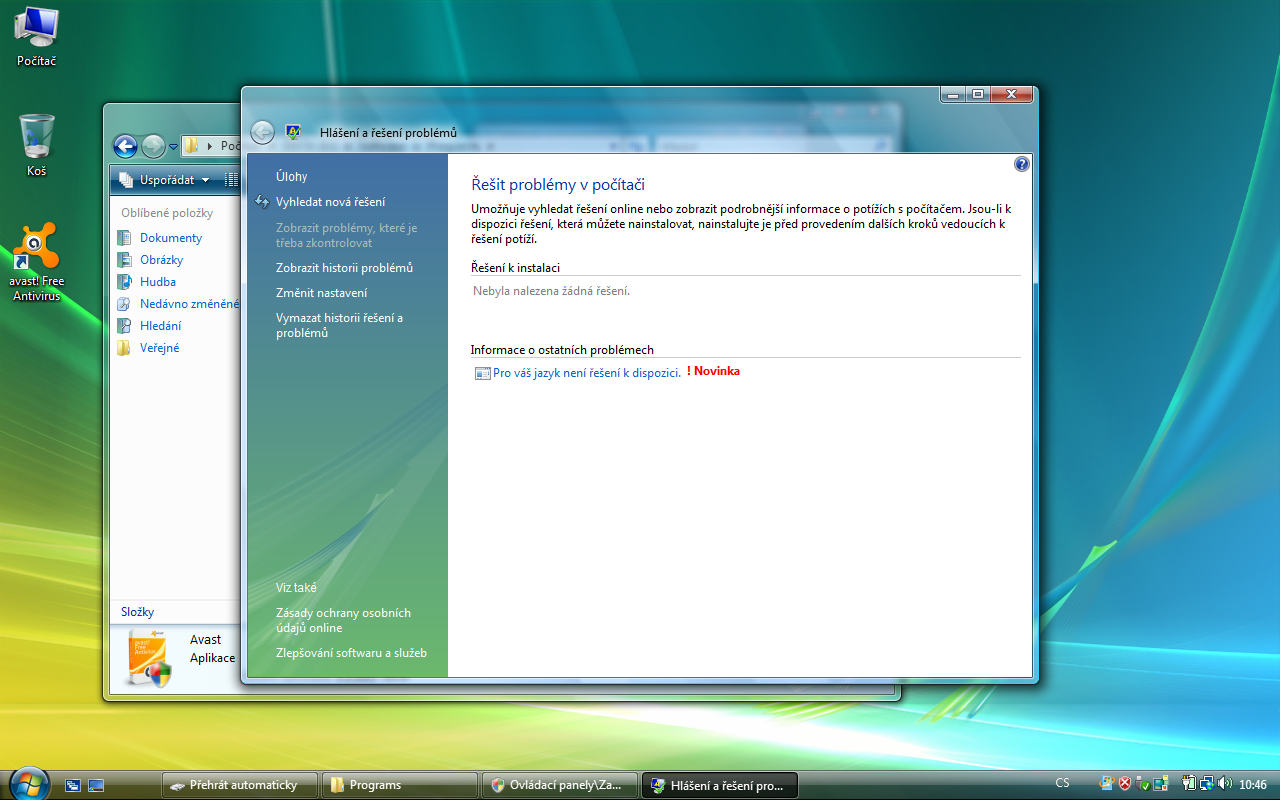Click the Back arrow in the Explorer window
The image size is (1280, 800).
pyautogui.click(x=125, y=147)
